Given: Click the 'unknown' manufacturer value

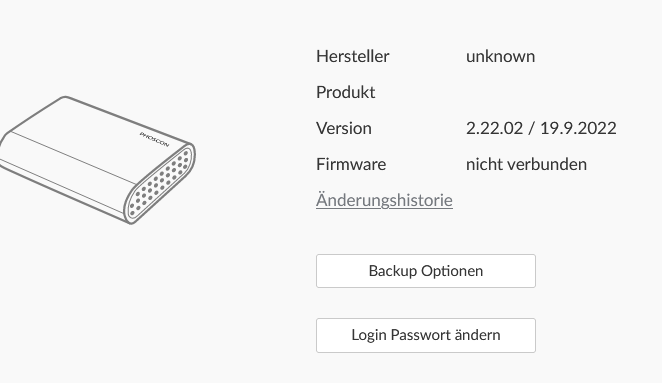Looking at the screenshot, I should coord(500,56).
